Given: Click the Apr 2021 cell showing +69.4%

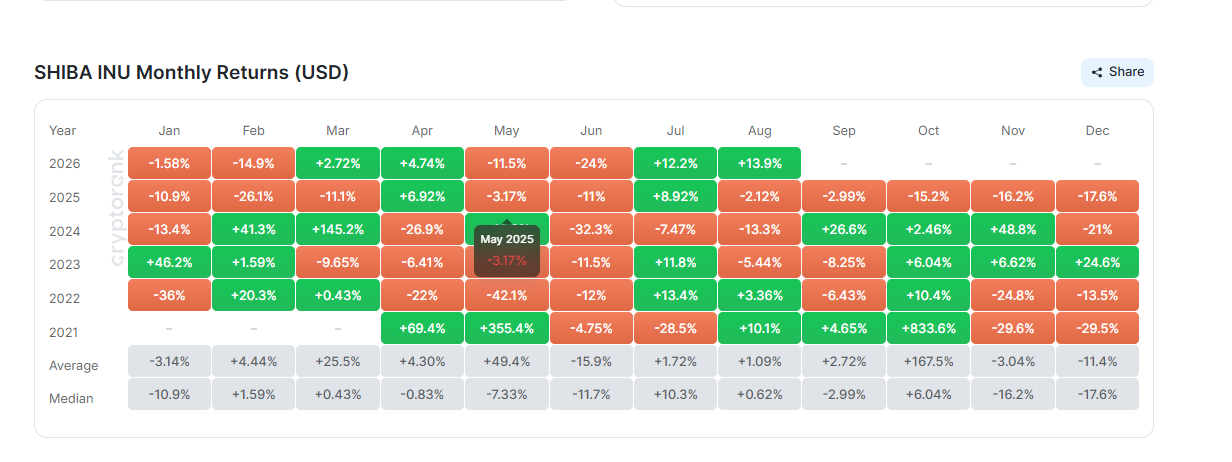Looking at the screenshot, I should [x=422, y=329].
